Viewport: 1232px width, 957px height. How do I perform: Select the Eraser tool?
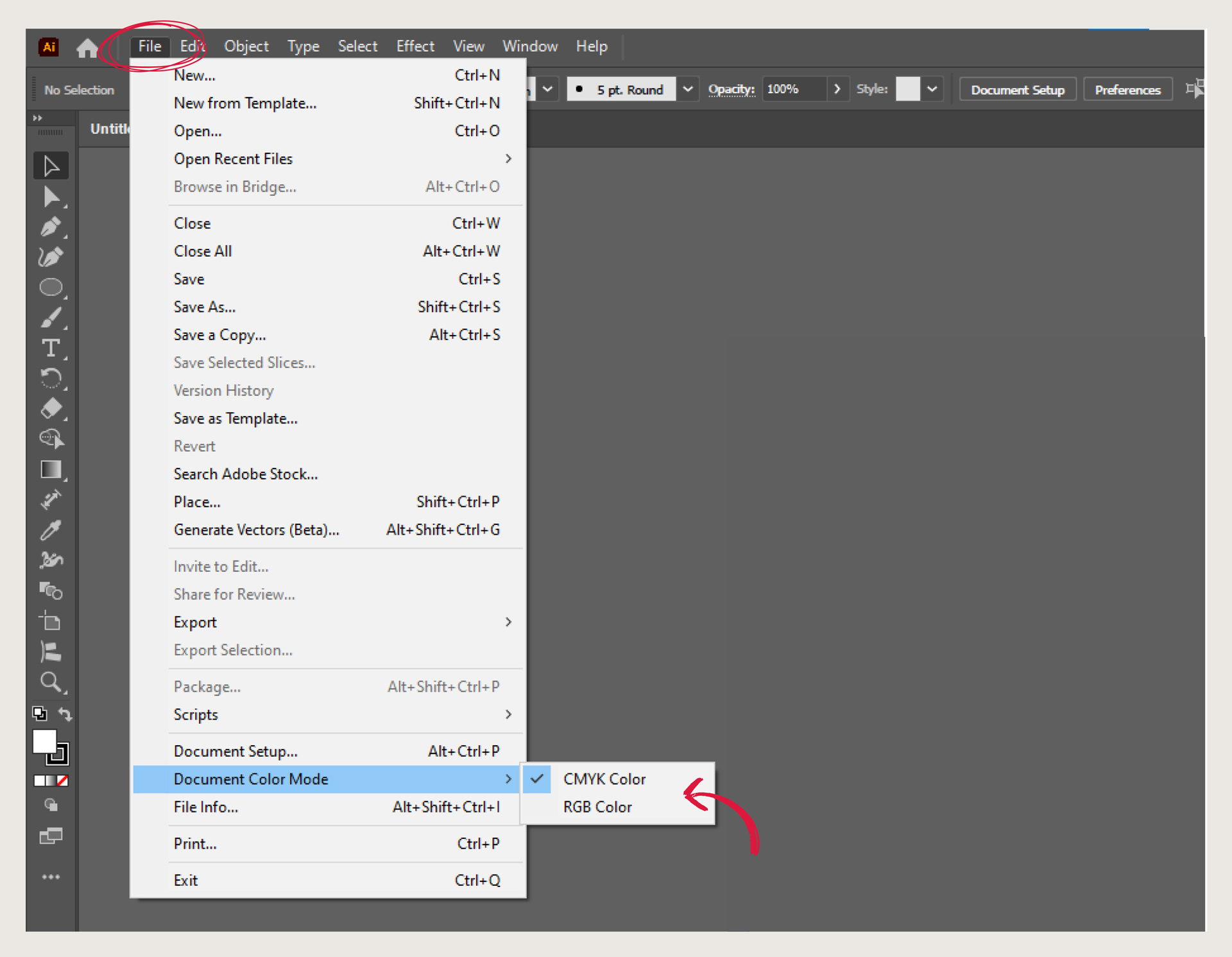(51, 409)
